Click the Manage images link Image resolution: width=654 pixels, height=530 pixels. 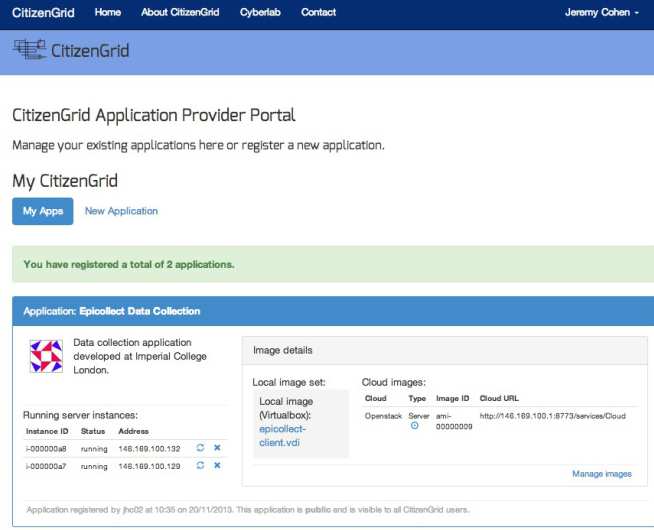601,474
